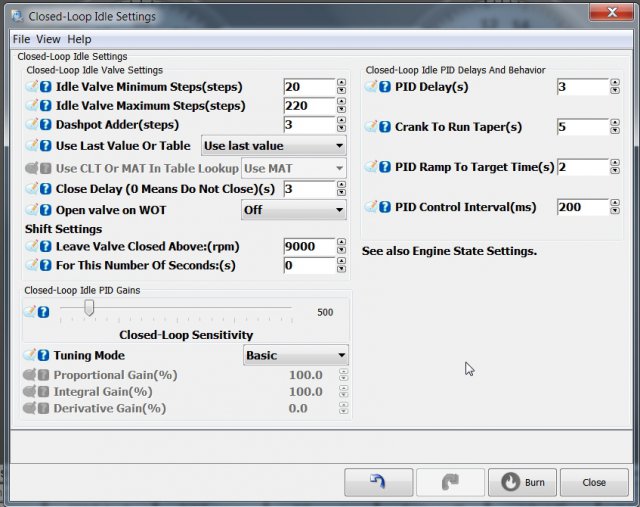The image size is (640, 507).
Task: Increment Leave Valve Closed Above rpm stepper
Action: (x=342, y=242)
